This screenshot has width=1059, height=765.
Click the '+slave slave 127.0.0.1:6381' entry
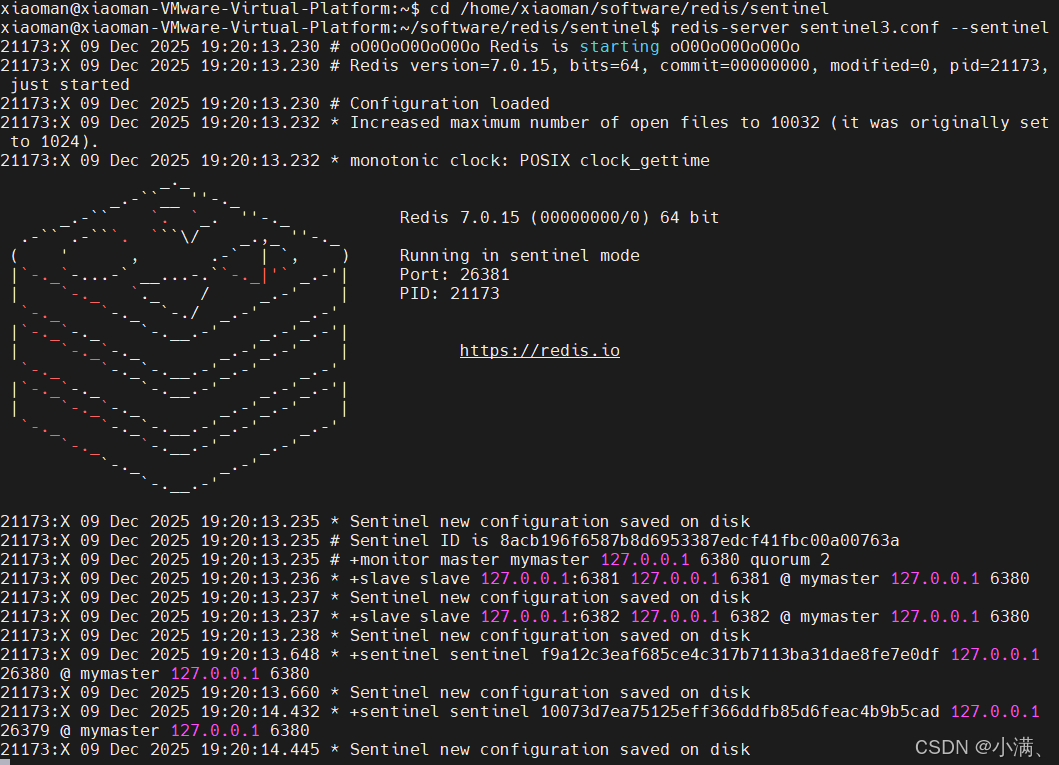484,578
